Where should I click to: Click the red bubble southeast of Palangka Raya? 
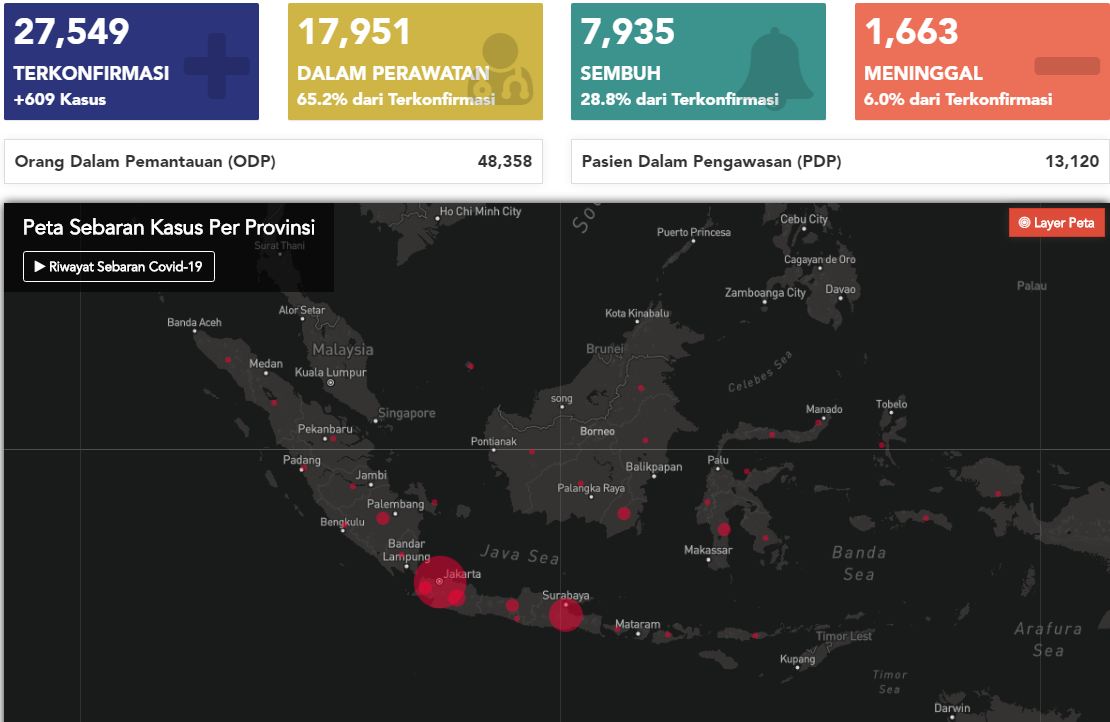click(624, 513)
